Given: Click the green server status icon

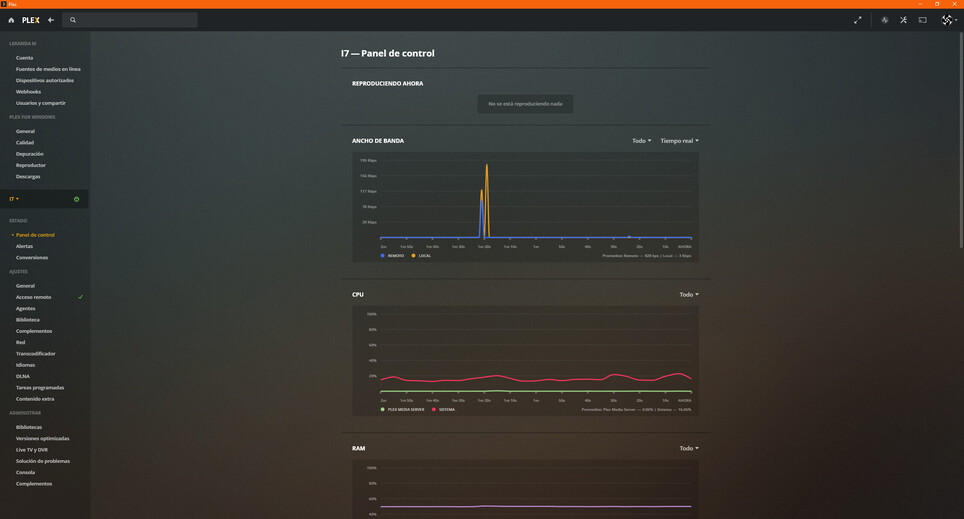Looking at the screenshot, I should (x=76, y=199).
